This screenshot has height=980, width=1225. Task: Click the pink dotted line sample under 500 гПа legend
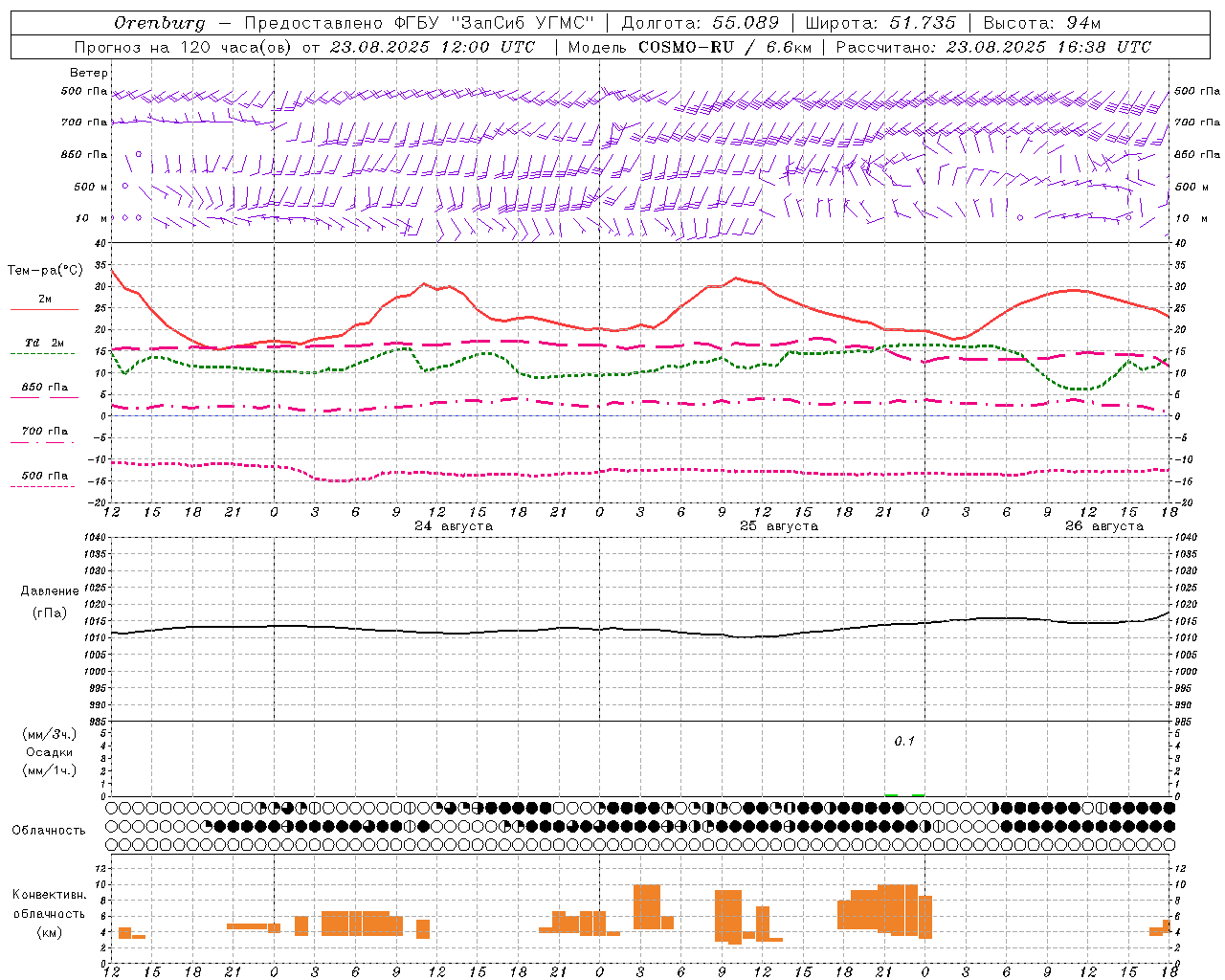pos(43,487)
